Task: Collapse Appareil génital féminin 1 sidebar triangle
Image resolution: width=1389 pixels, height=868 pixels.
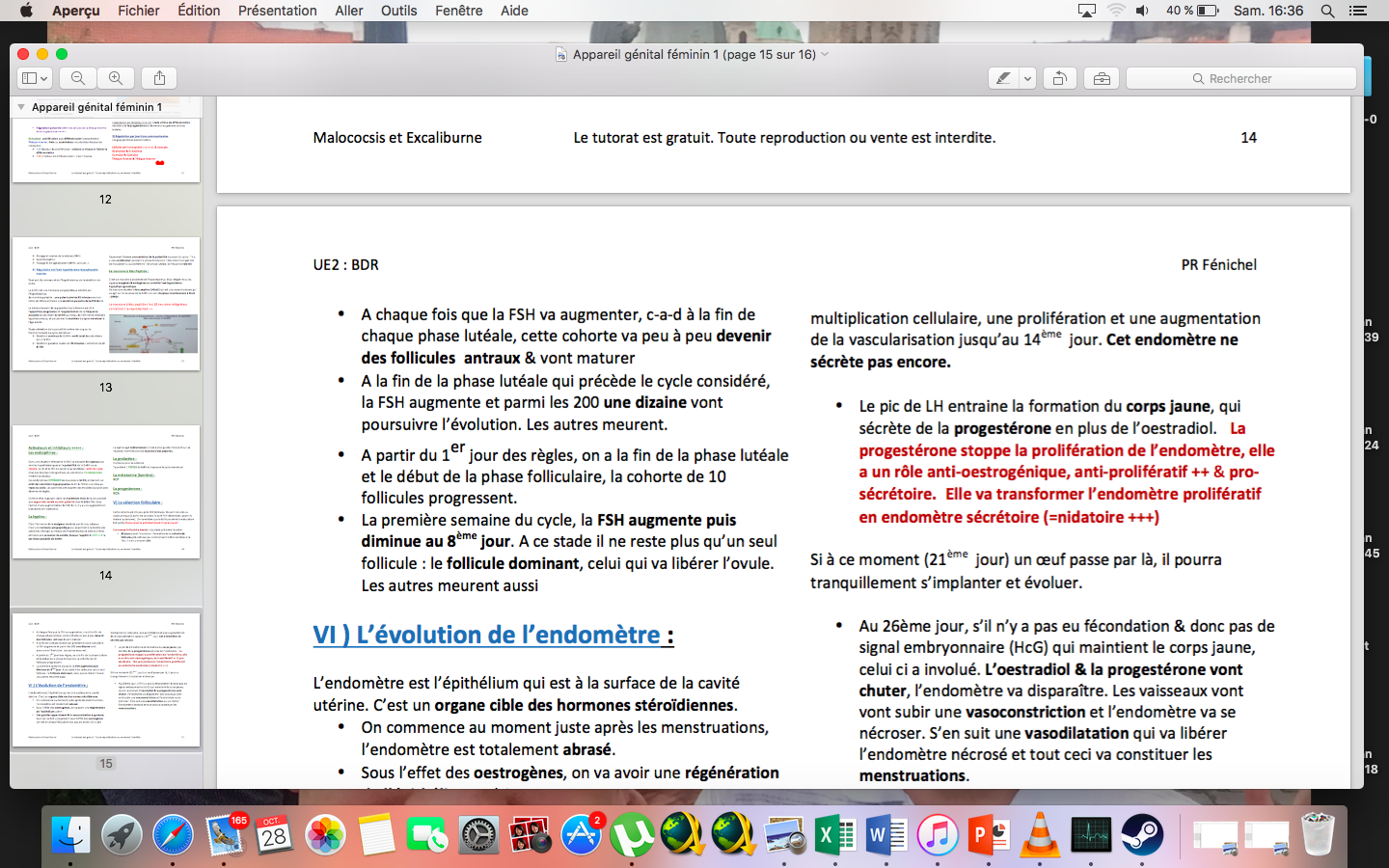Action: click(x=21, y=107)
